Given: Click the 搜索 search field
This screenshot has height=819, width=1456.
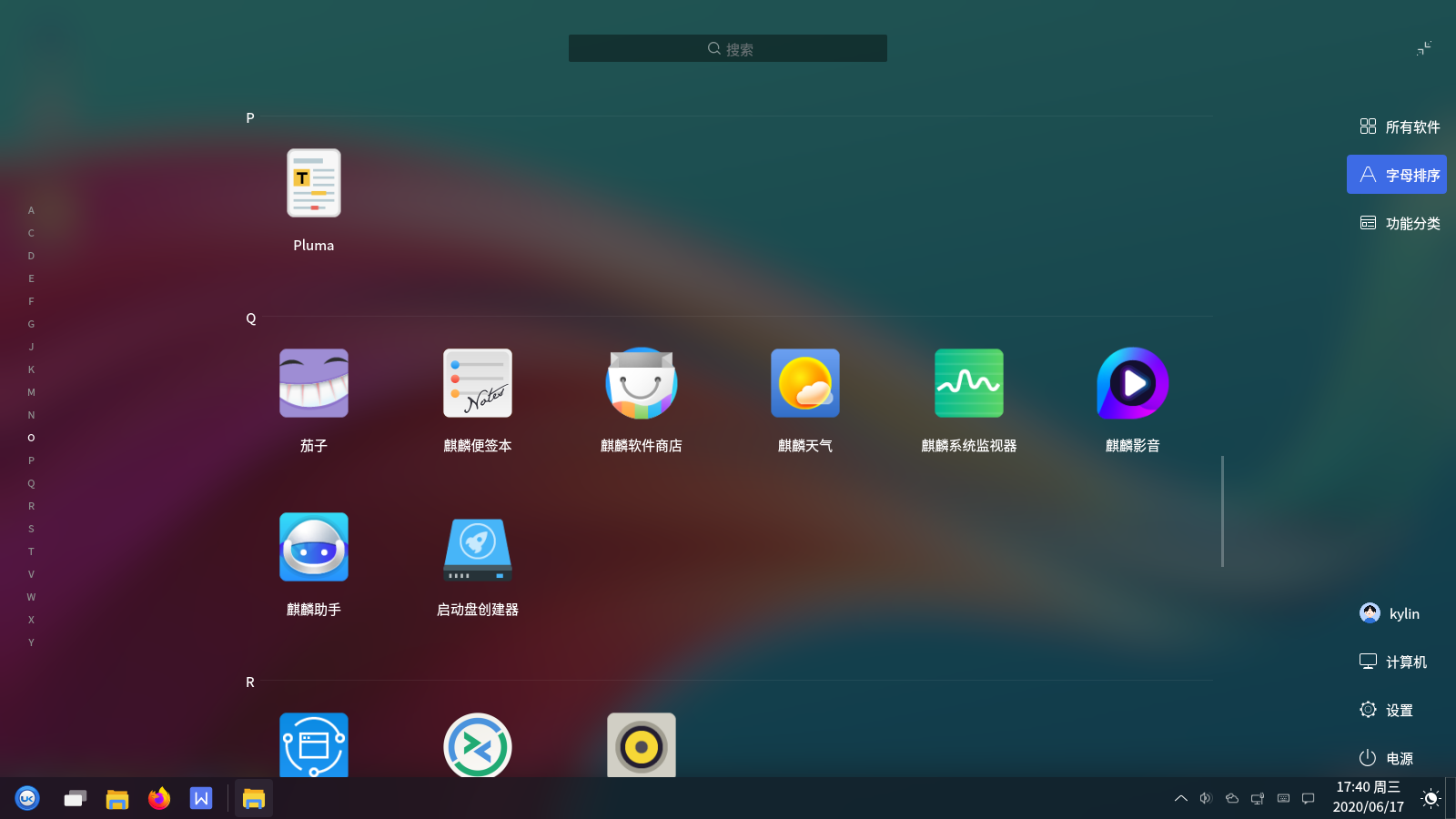Looking at the screenshot, I should point(727,48).
